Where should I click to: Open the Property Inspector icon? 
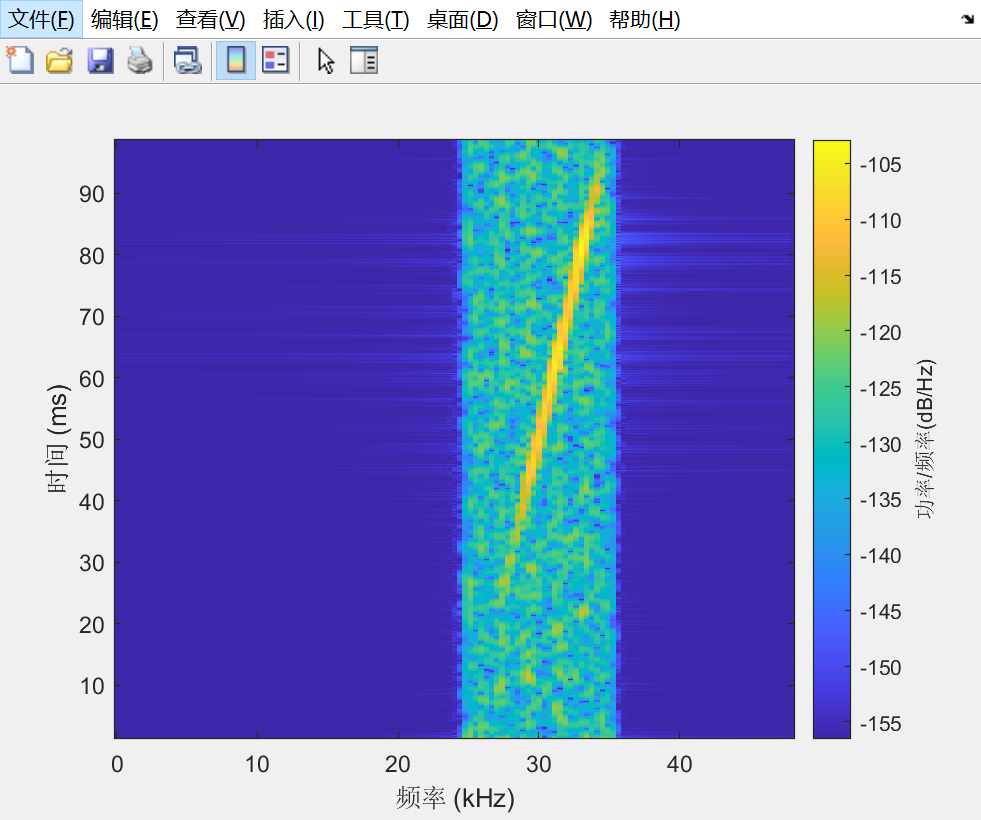point(363,61)
